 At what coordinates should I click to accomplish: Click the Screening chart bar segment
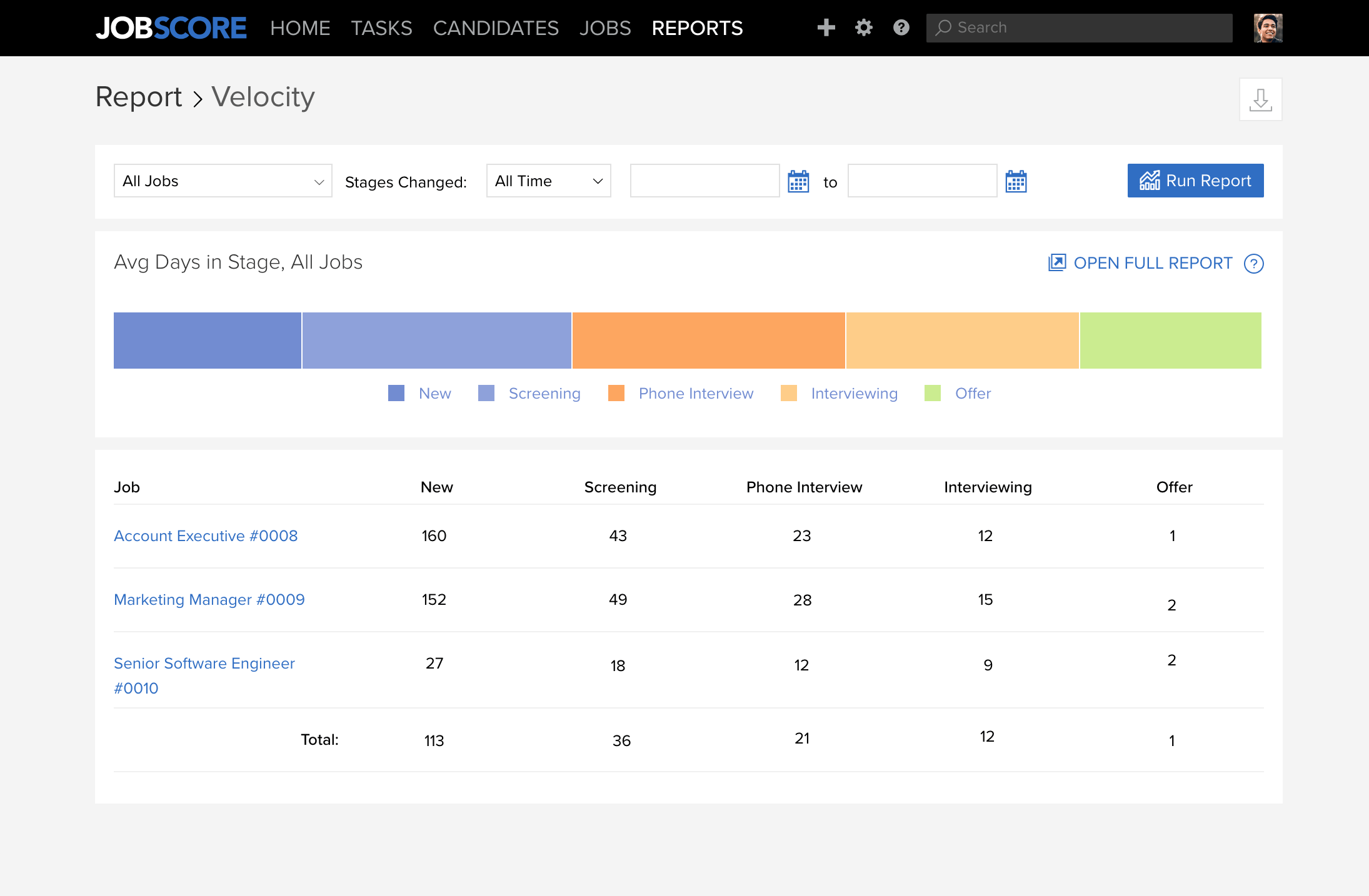(x=436, y=341)
